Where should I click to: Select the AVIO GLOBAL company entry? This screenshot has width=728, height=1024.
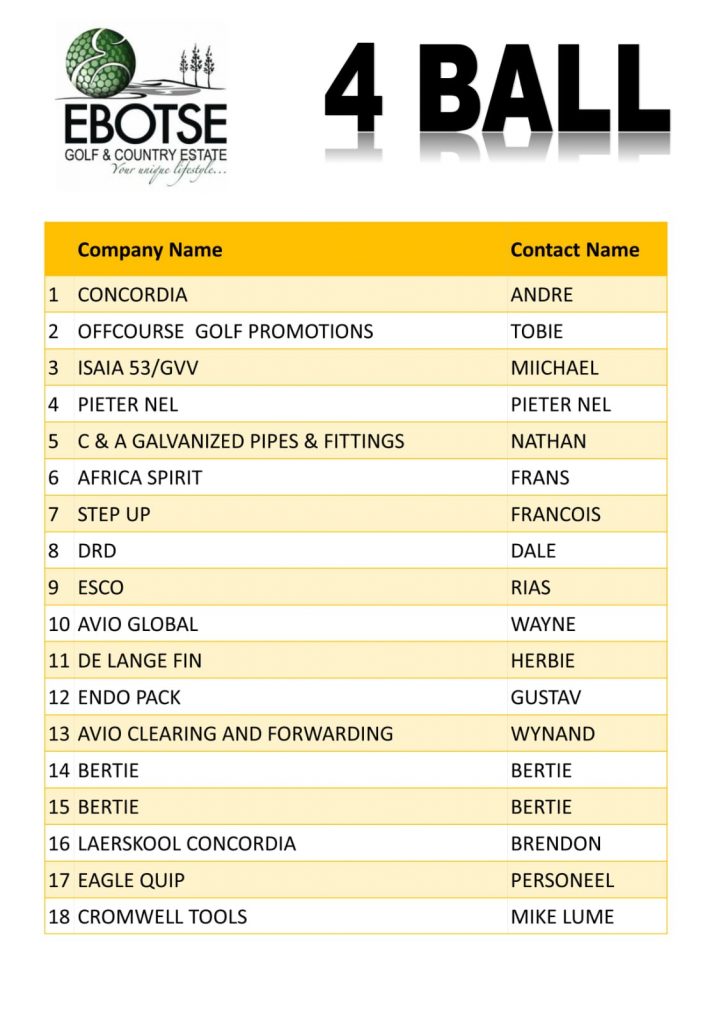coord(137,624)
